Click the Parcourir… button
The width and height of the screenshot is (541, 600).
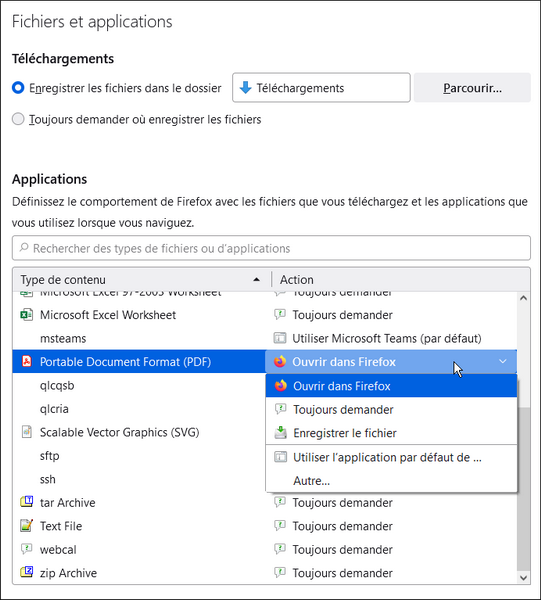pos(472,88)
